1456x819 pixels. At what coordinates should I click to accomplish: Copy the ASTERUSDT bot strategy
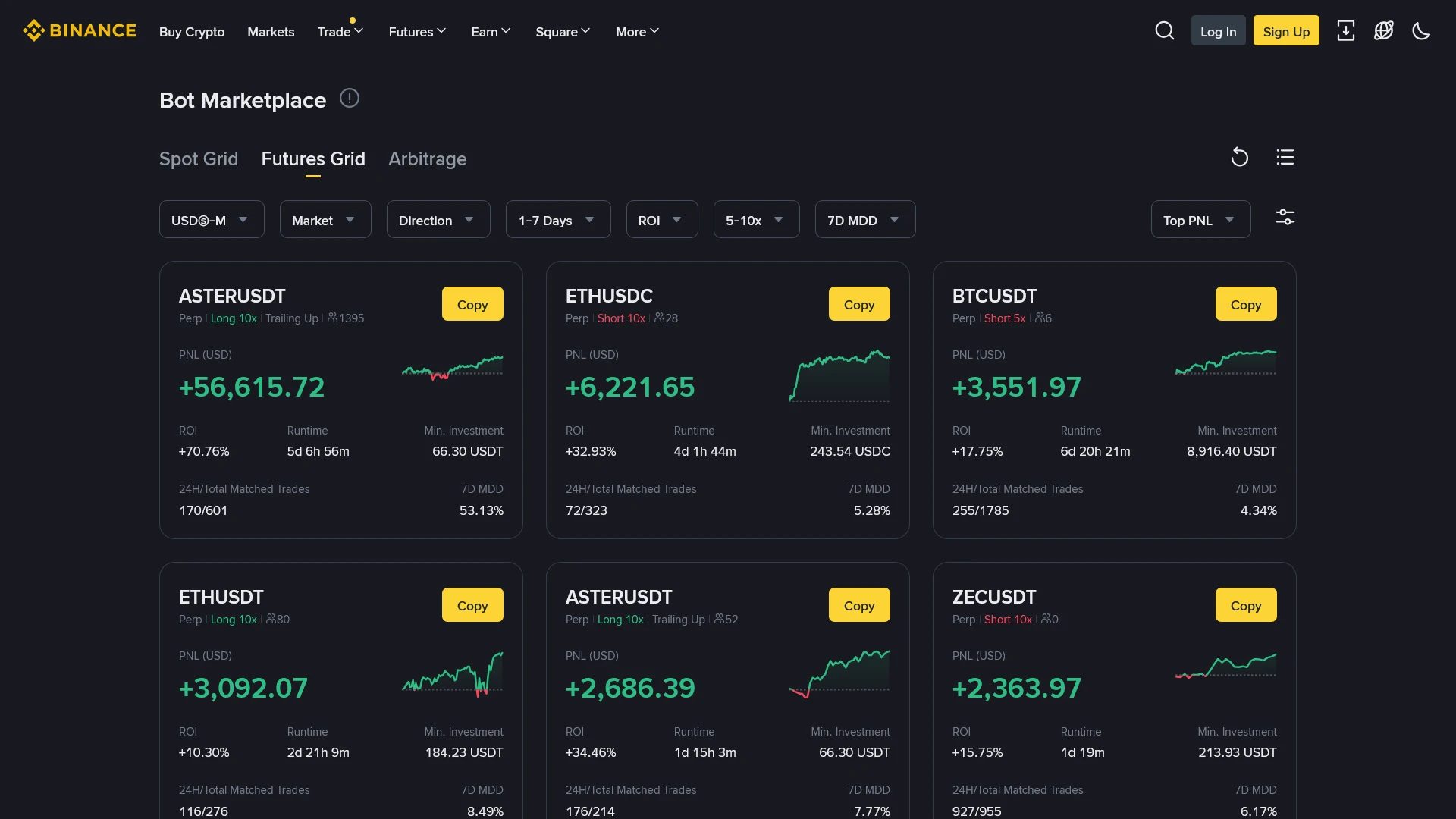tap(472, 303)
